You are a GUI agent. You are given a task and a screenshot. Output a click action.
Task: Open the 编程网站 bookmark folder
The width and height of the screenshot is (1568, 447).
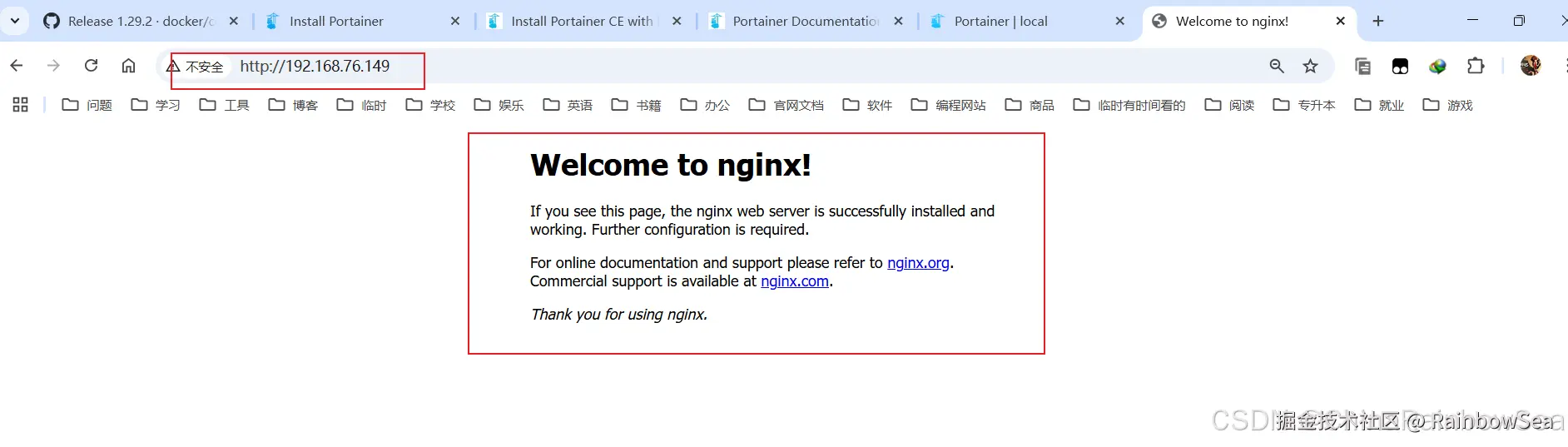coord(949,105)
